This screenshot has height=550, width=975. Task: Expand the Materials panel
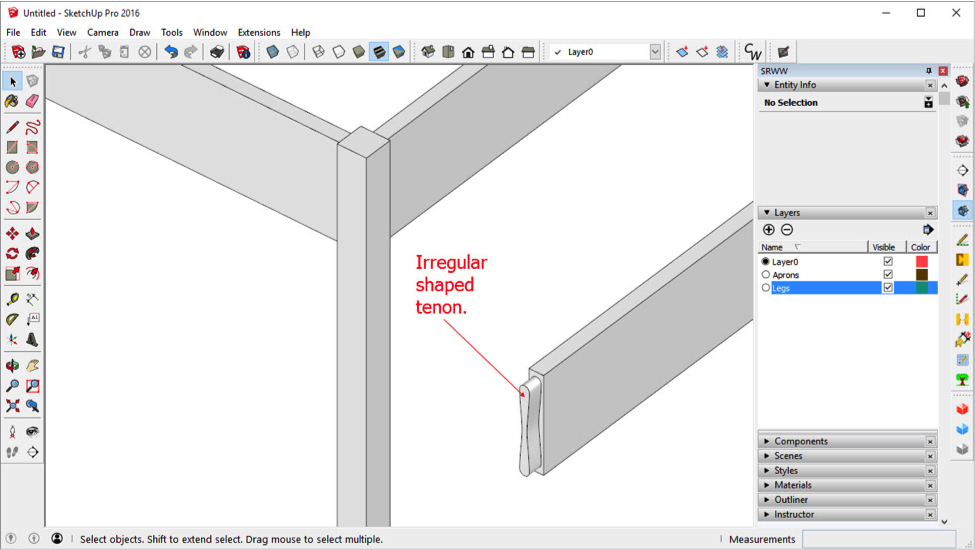793,485
